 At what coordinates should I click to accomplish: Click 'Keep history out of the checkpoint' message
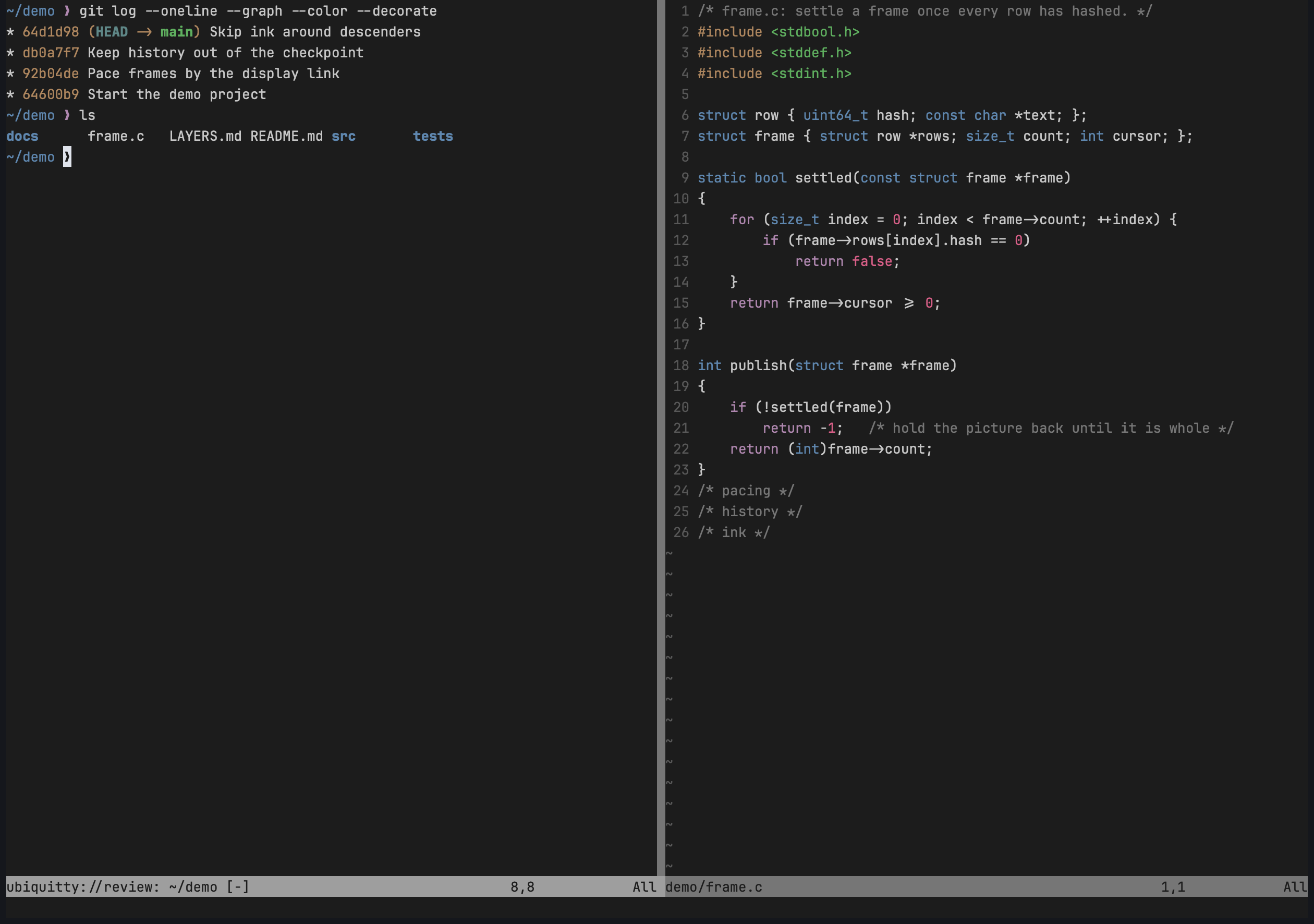(225, 53)
